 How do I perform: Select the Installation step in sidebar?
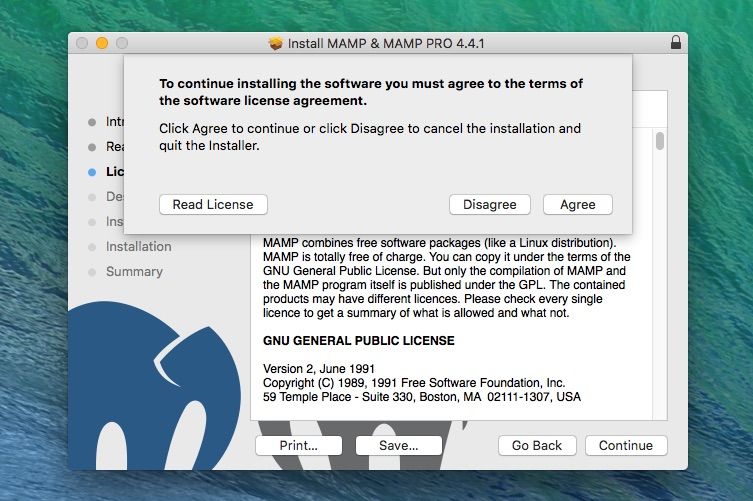(139, 246)
